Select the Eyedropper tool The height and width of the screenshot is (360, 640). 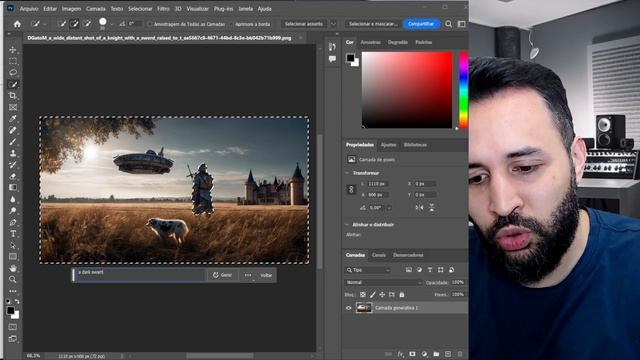coord(13,118)
